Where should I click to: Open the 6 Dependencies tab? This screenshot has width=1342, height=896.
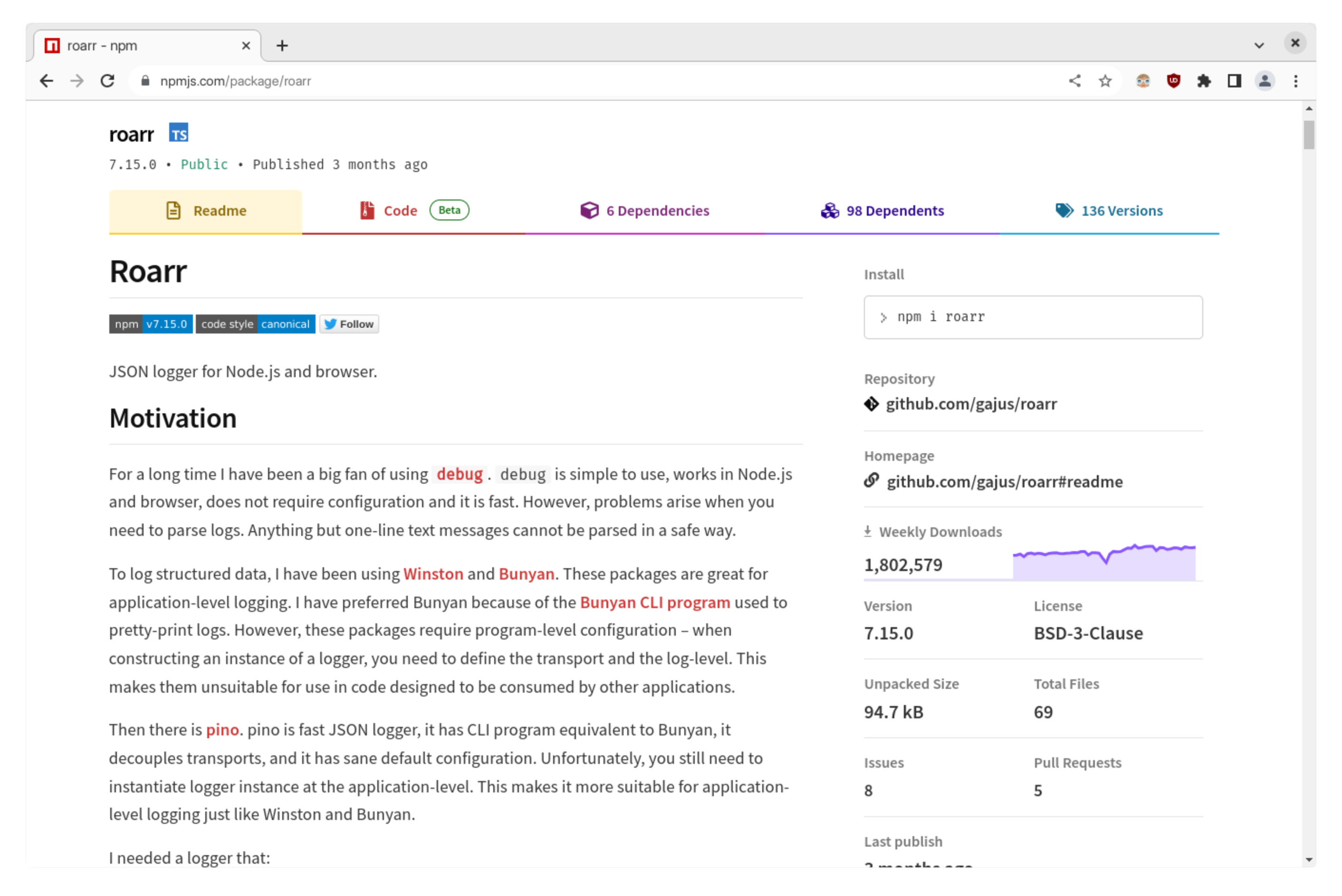pyautogui.click(x=645, y=211)
